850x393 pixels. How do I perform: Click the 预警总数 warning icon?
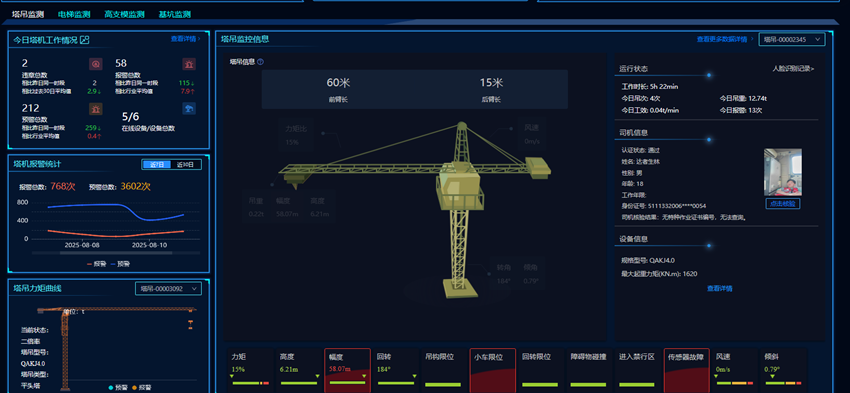(96, 109)
